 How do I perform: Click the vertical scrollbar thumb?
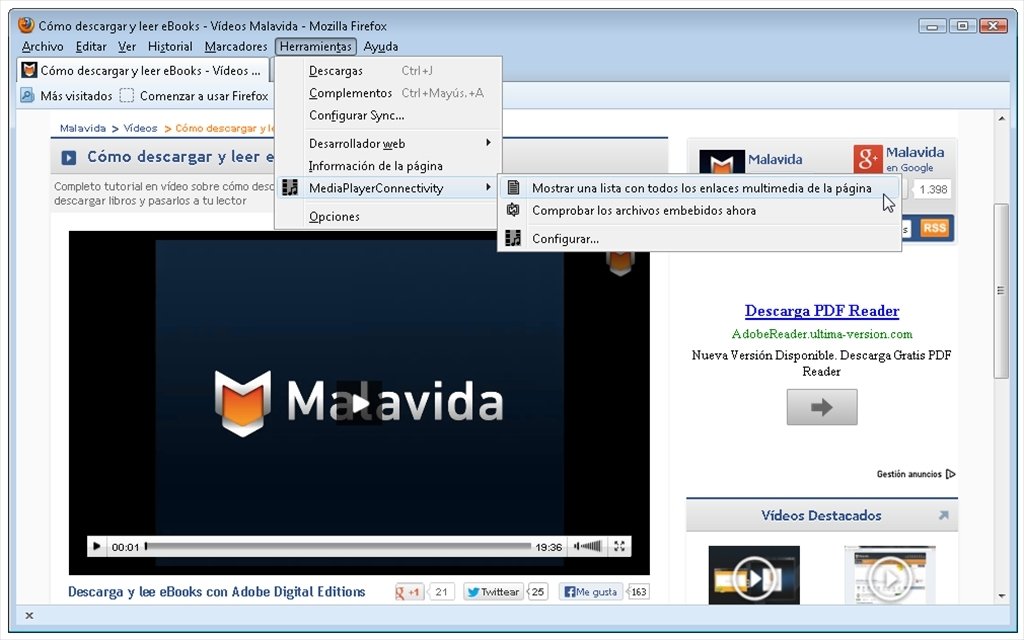(x=1001, y=291)
